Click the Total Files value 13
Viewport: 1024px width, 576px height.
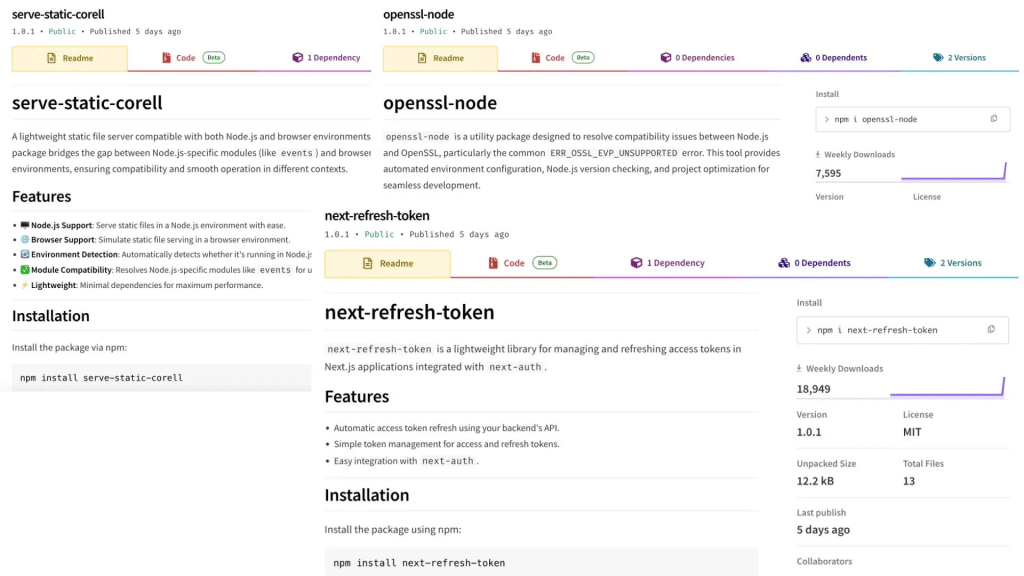point(908,481)
